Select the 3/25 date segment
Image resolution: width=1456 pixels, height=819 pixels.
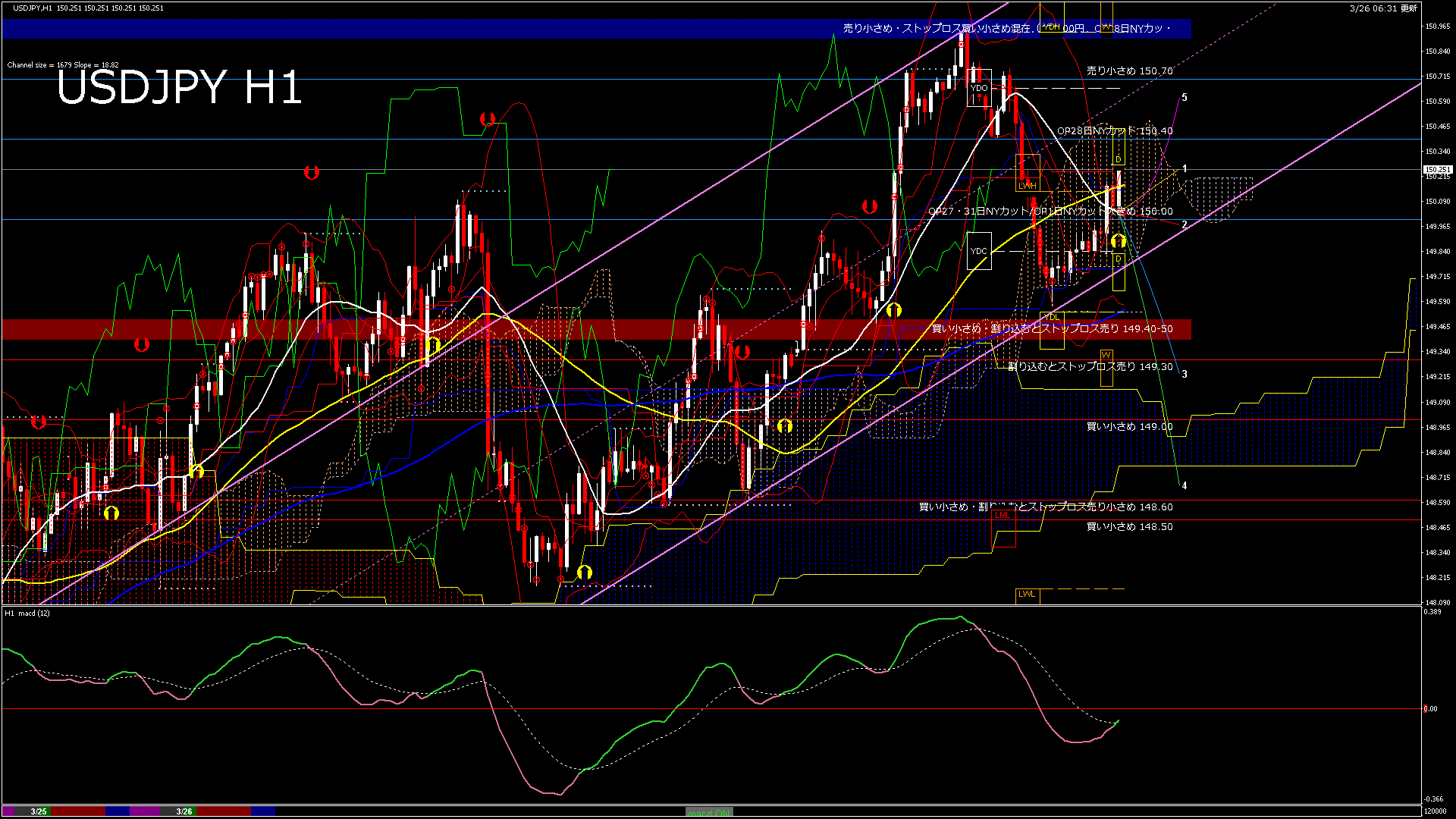39,811
